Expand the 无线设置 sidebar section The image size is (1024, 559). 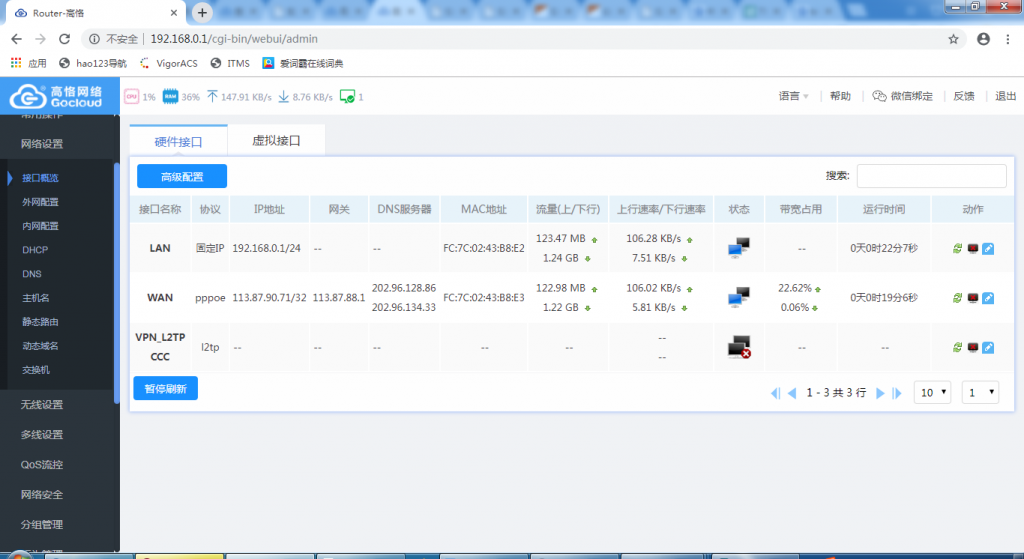point(42,405)
